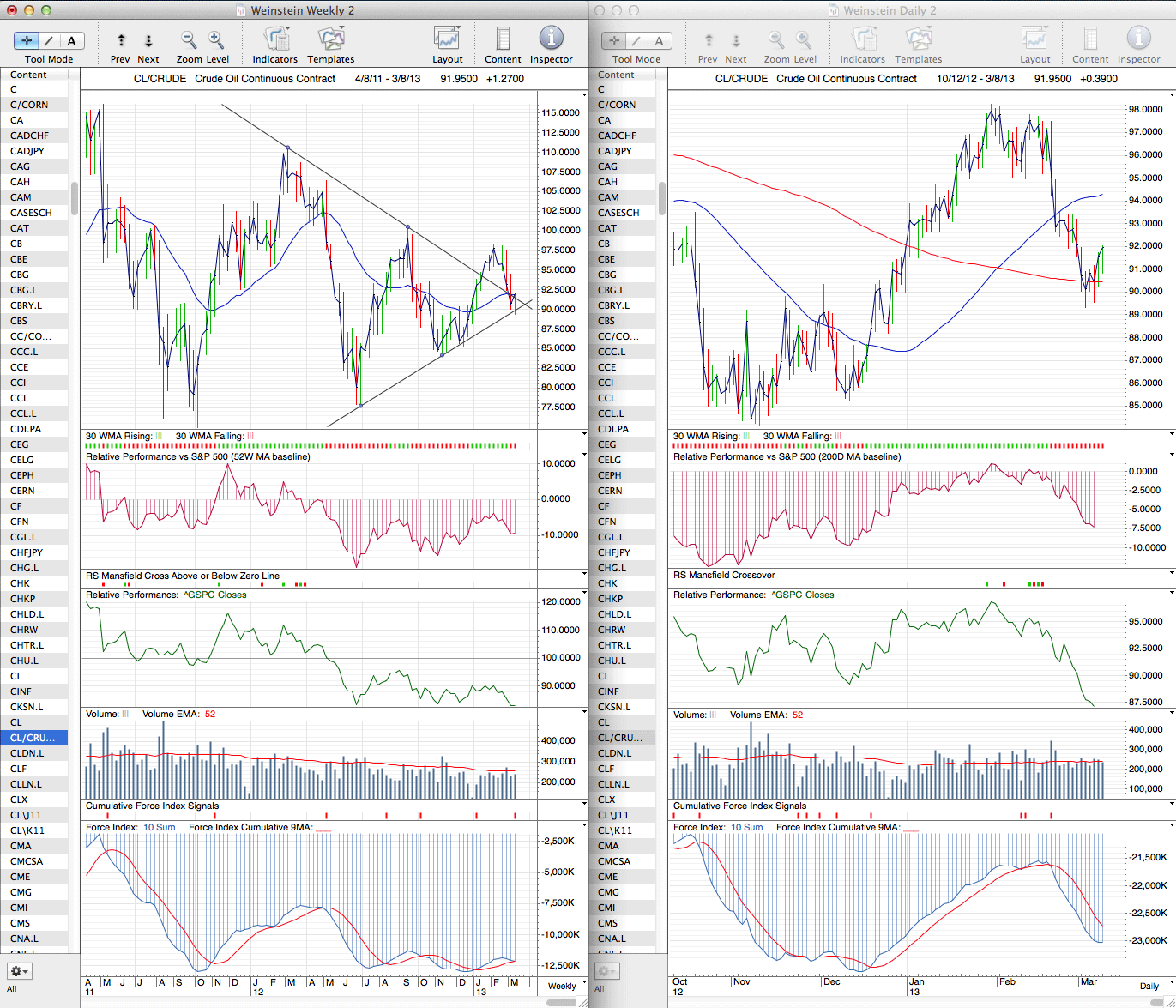Open the Weekly period selector at chart bottom
This screenshot has height=1008, width=1176.
562,986
